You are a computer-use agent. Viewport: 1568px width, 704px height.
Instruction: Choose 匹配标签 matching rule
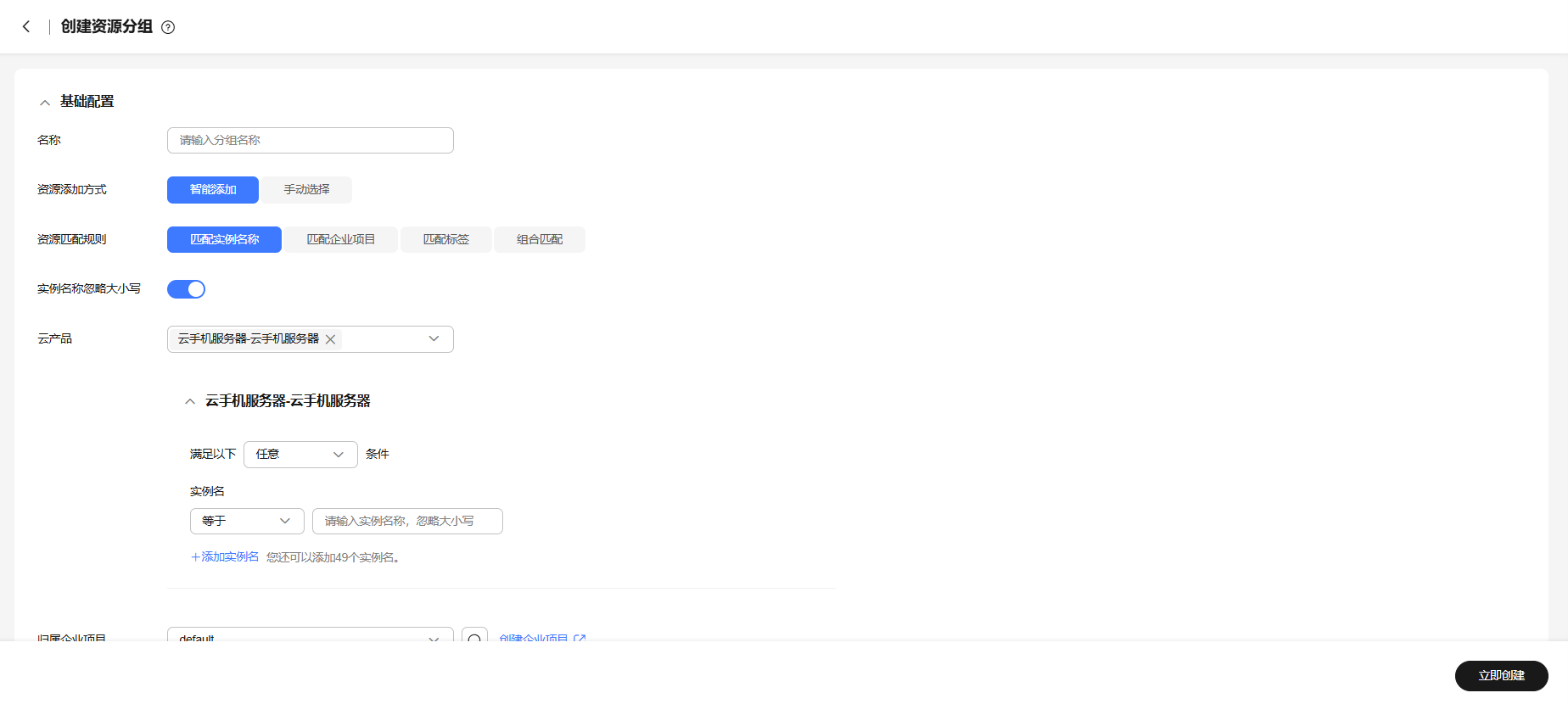[446, 239]
